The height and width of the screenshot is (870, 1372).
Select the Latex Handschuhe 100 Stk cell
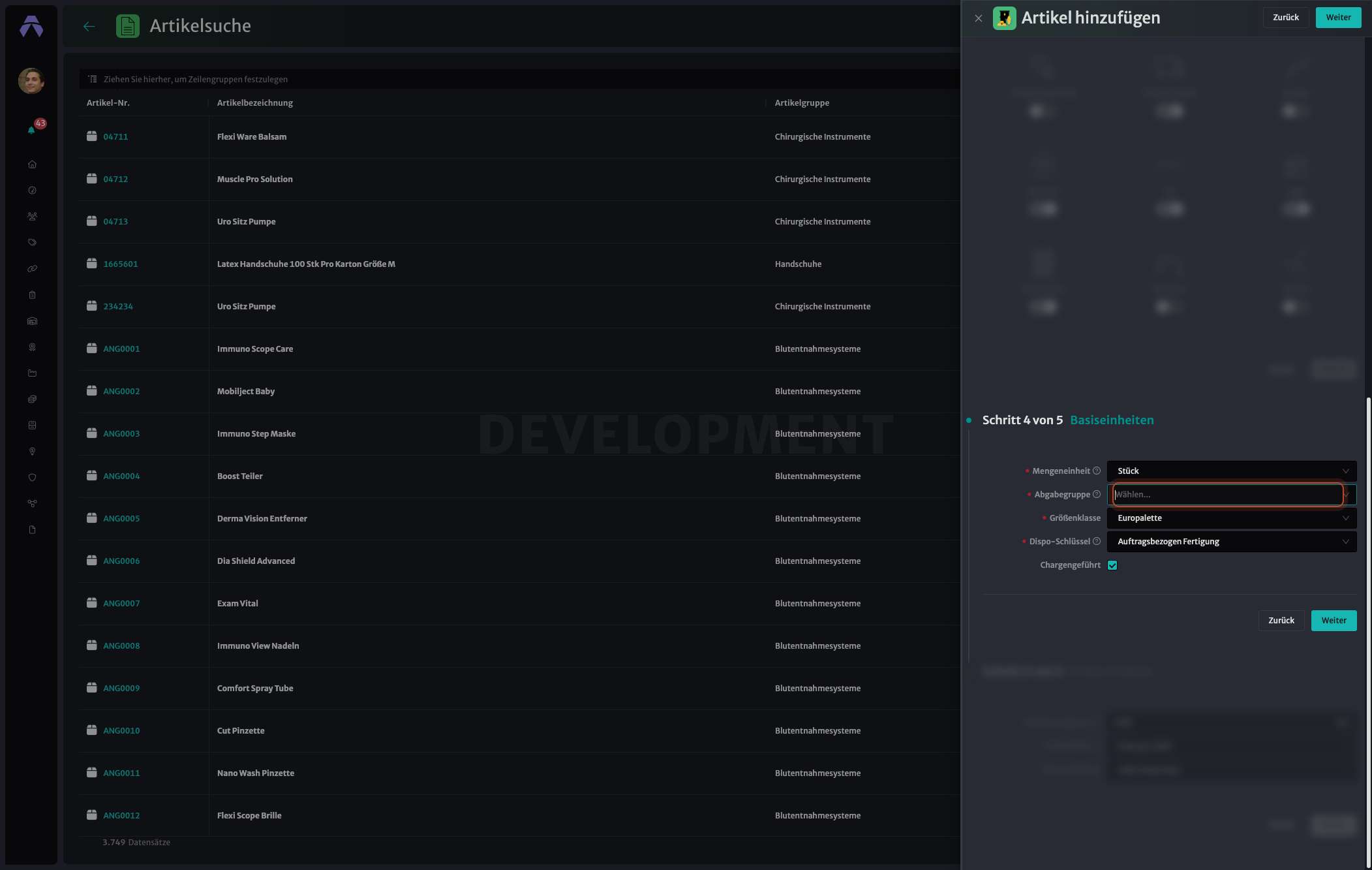click(487, 264)
